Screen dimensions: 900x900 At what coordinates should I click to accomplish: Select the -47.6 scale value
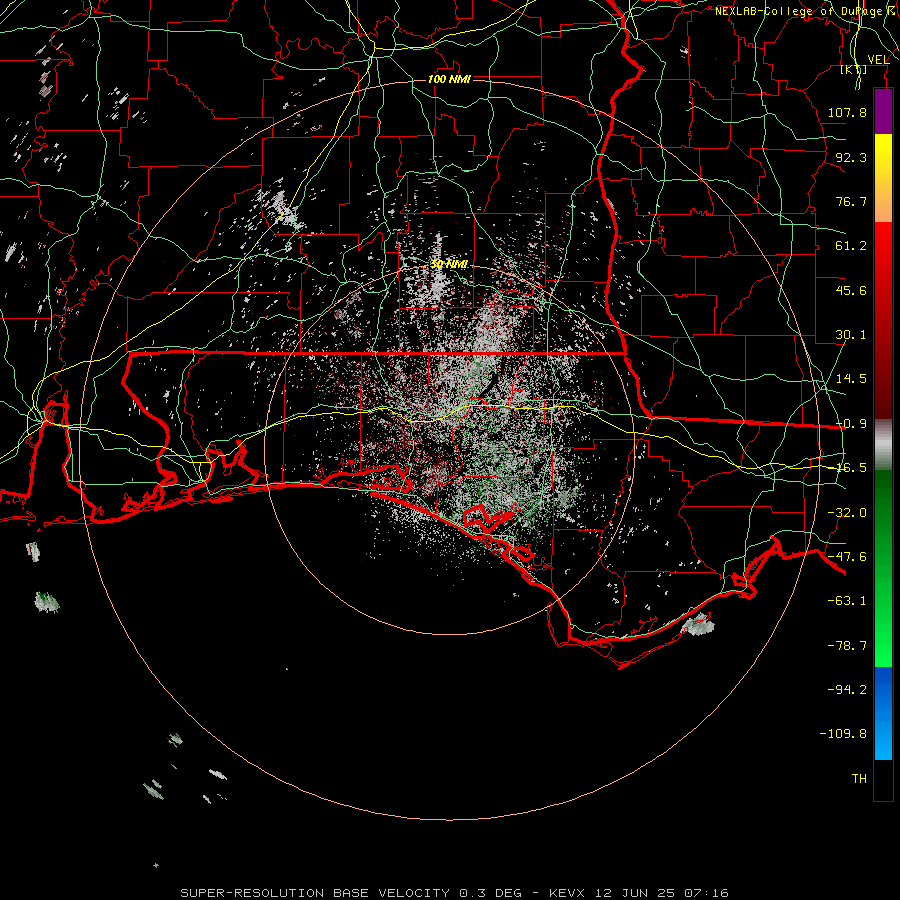[x=847, y=557]
